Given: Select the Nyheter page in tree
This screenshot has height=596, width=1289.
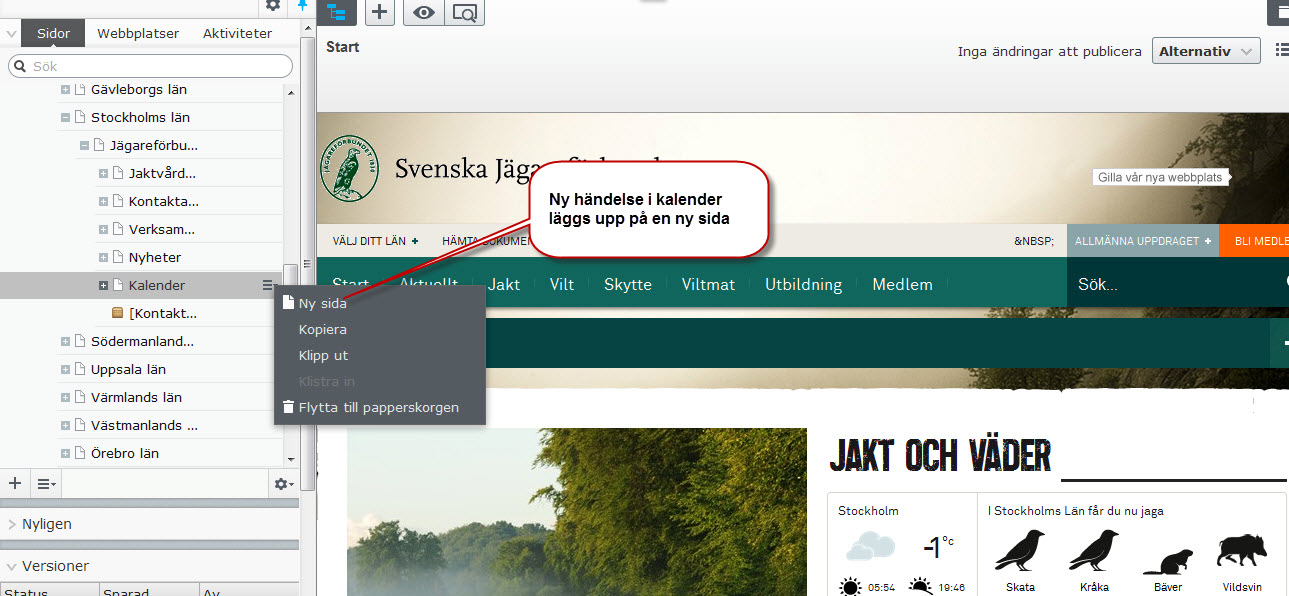Looking at the screenshot, I should coord(155,257).
